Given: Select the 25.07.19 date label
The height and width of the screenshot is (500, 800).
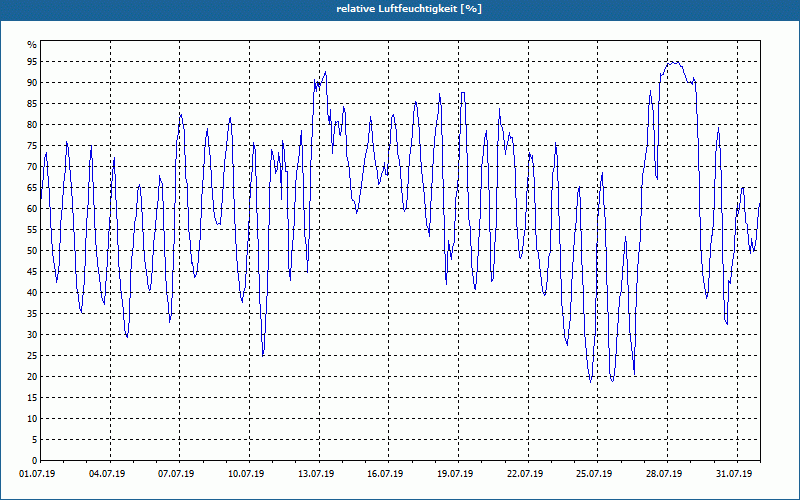Looking at the screenshot, I should (594, 474).
